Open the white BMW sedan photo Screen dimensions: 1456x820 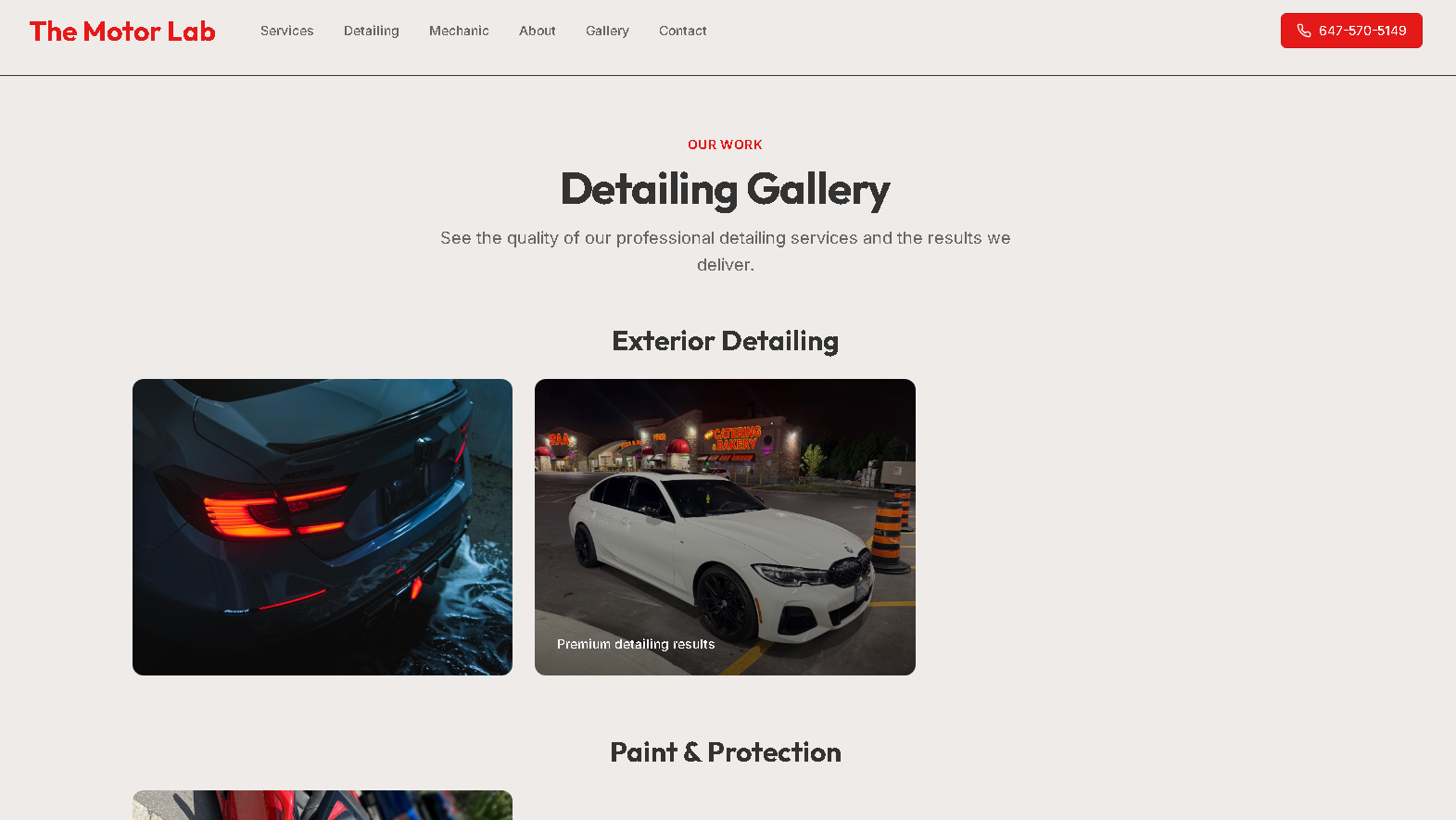click(x=725, y=527)
